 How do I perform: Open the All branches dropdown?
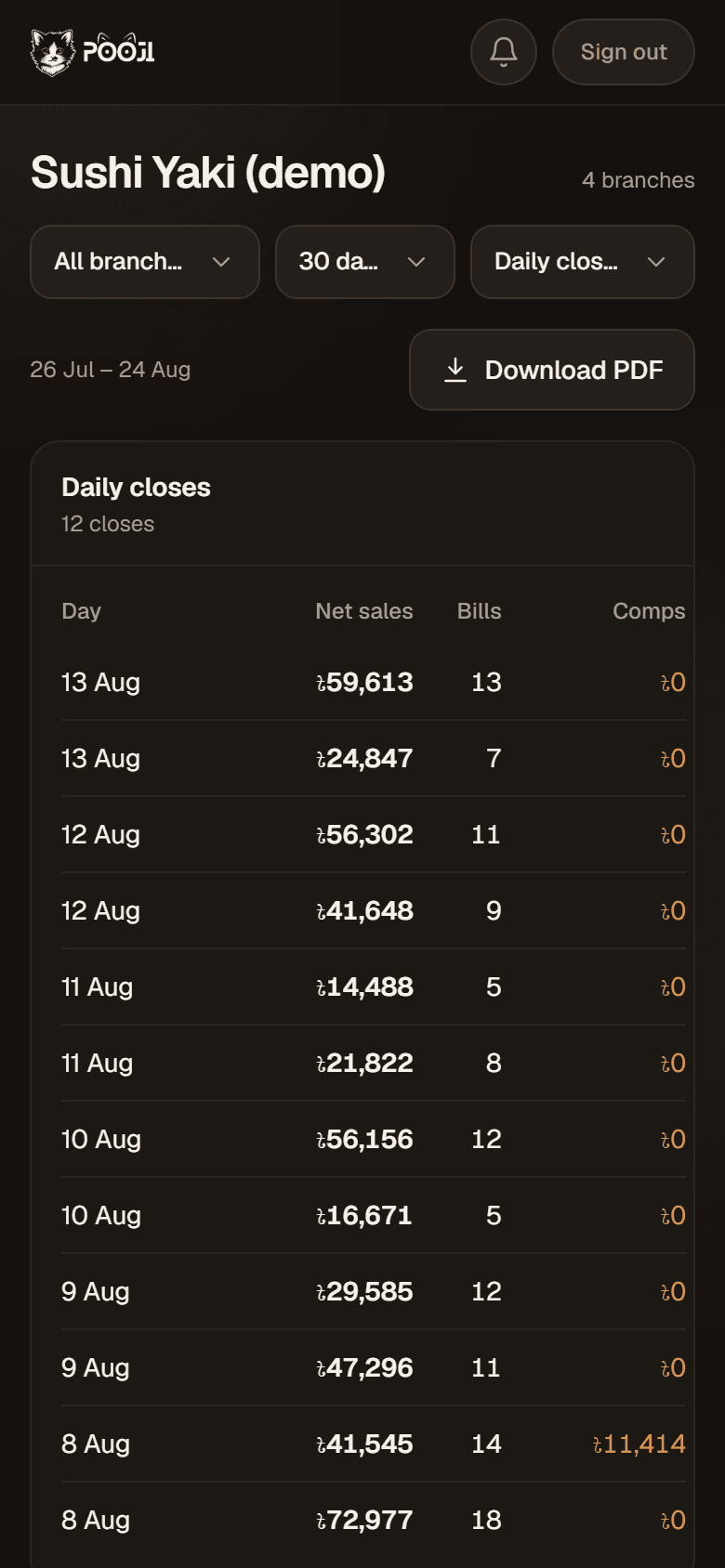[145, 262]
